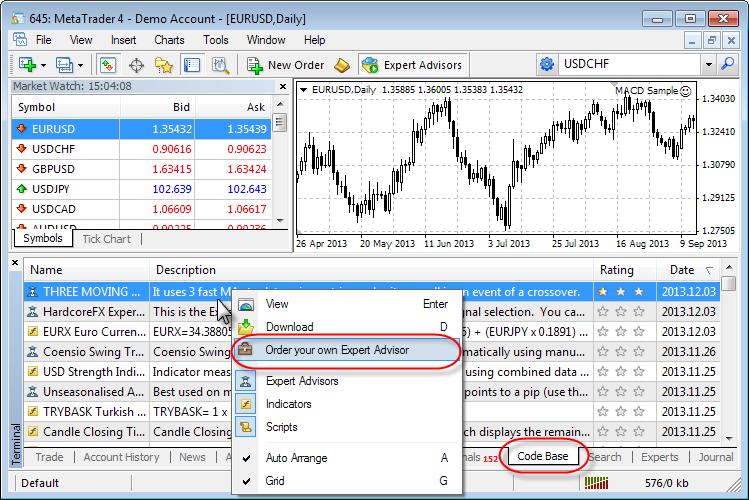The width and height of the screenshot is (749, 500).
Task: Sort Code Base list by Name column
Action: [x=86, y=270]
